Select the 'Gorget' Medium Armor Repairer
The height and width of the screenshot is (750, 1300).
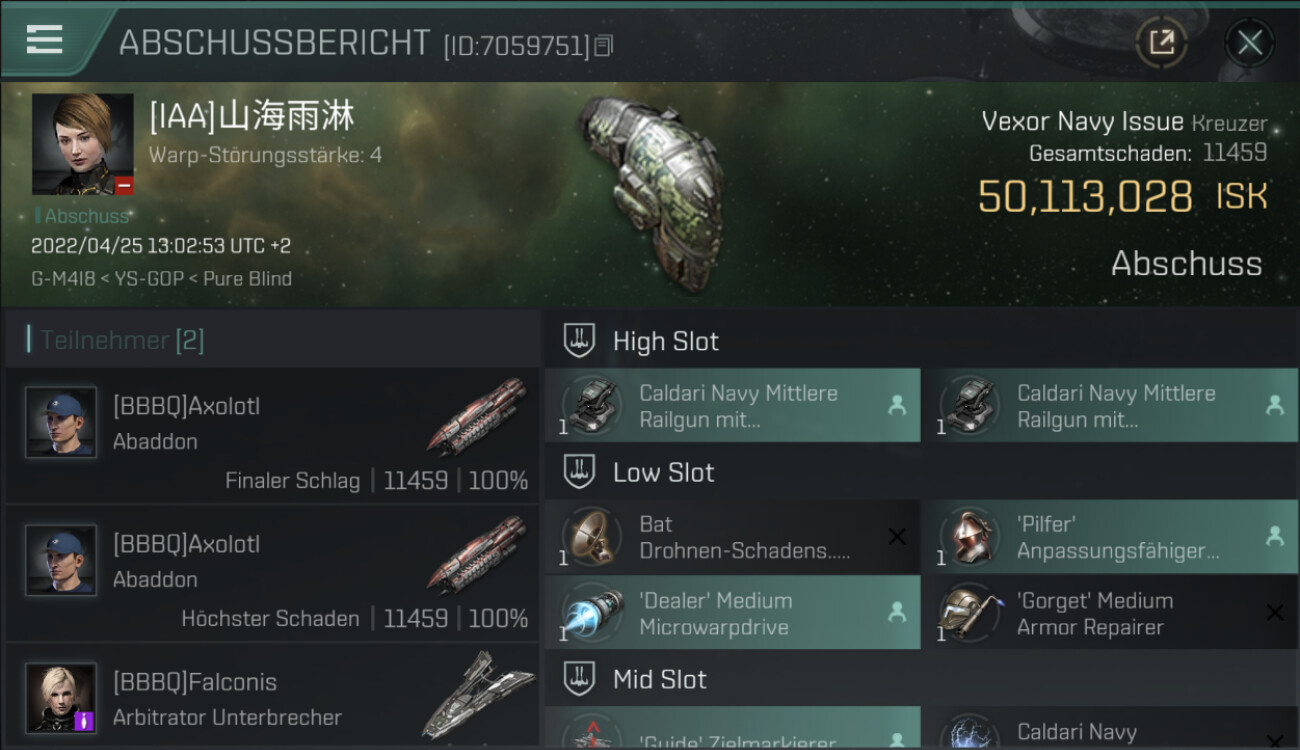click(x=1110, y=613)
